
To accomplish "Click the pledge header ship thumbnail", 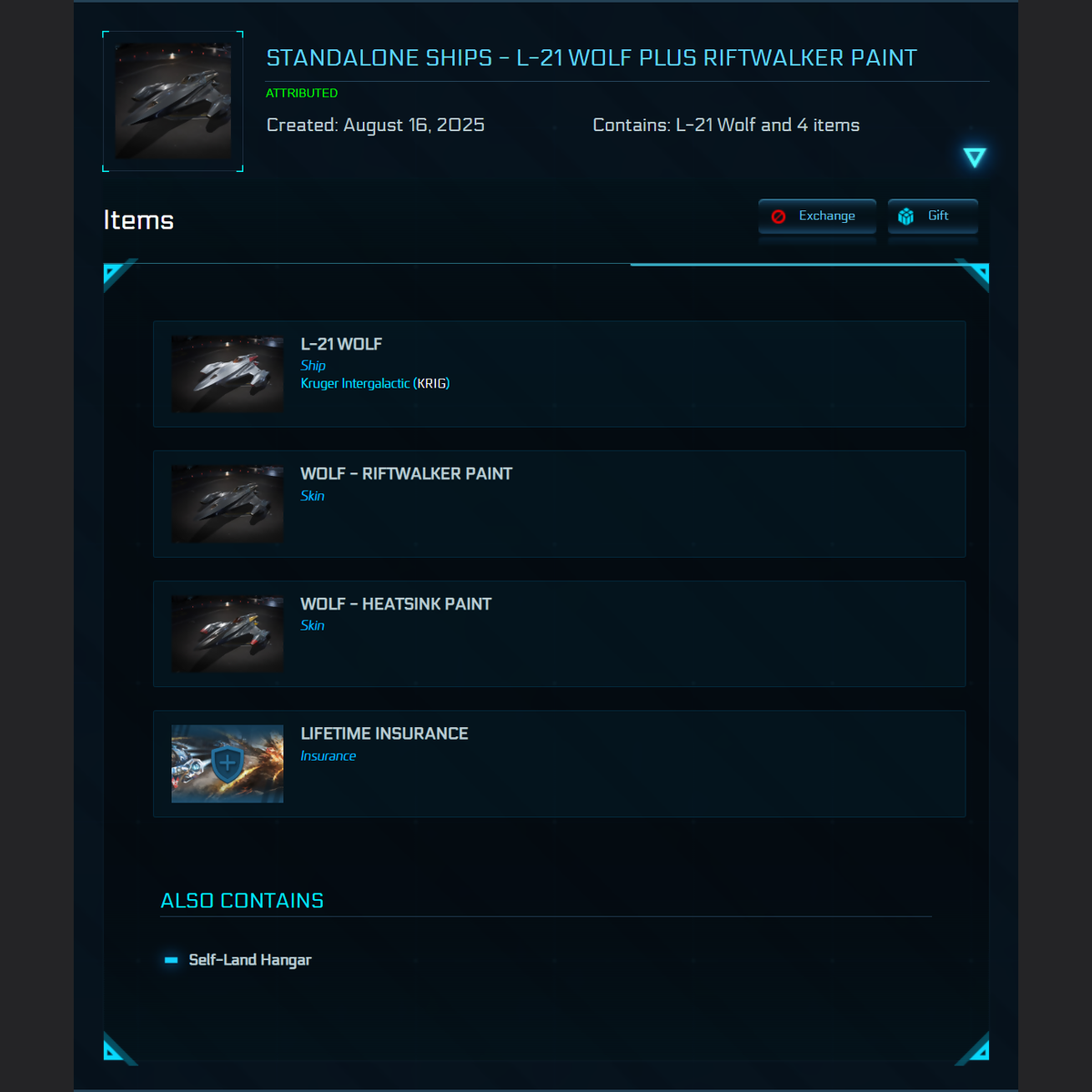I will (x=173, y=101).
